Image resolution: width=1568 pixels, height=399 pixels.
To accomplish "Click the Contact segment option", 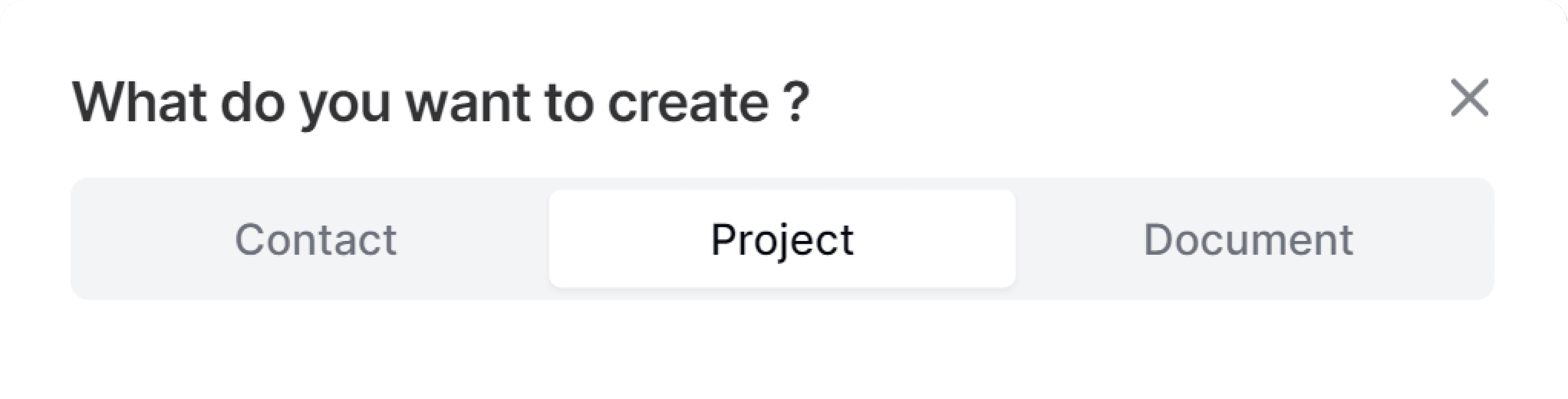I will [315, 239].
